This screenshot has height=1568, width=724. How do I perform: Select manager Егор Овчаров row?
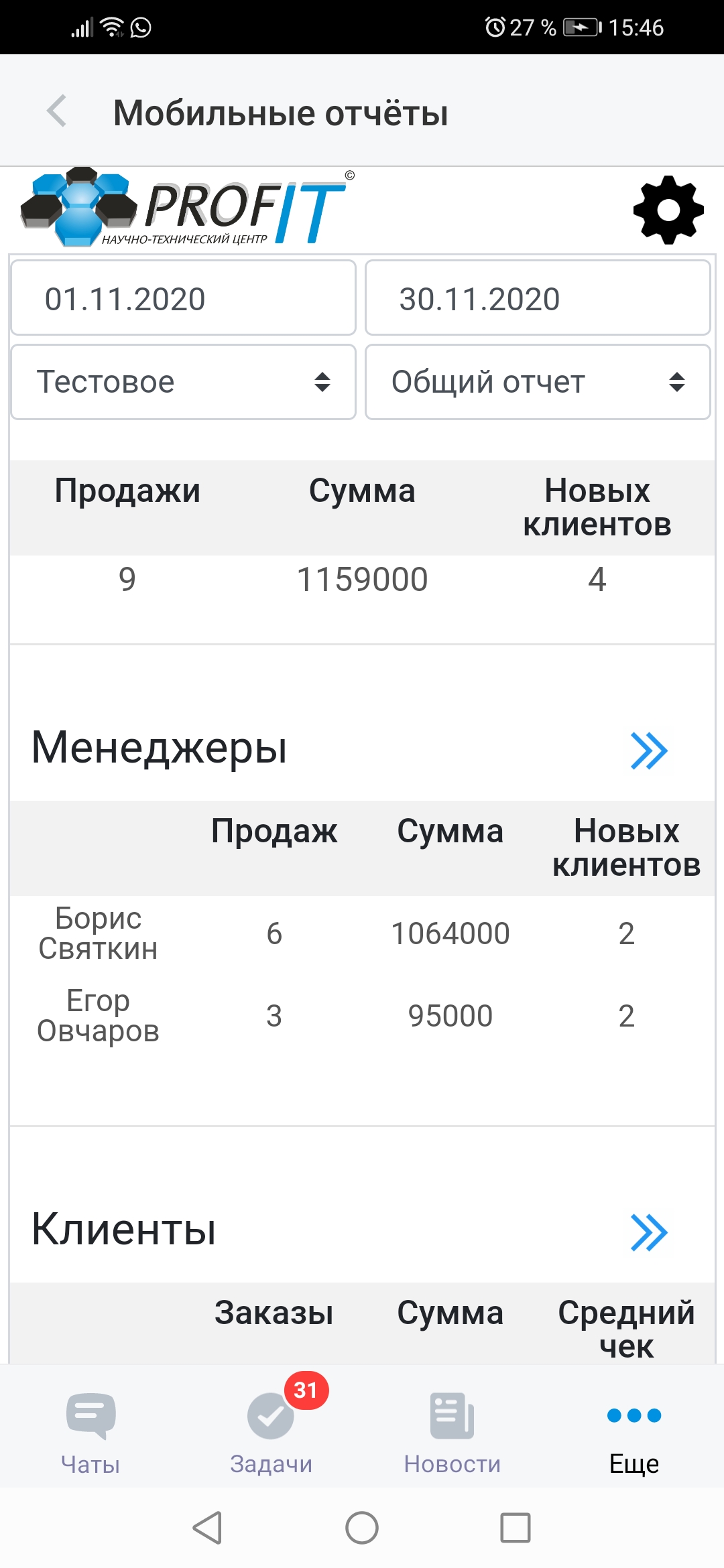[x=98, y=1016]
